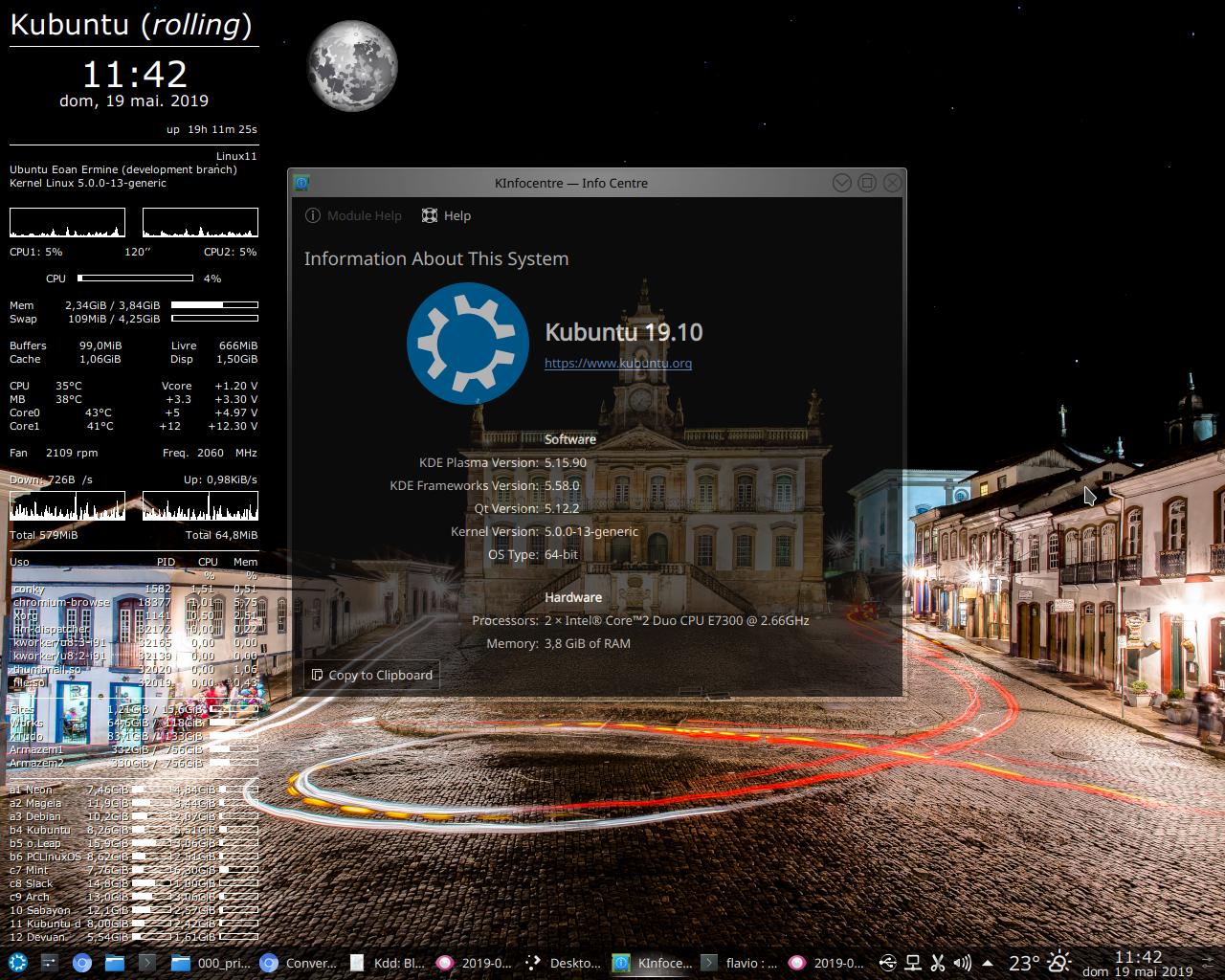The width and height of the screenshot is (1225, 980).
Task: Click the KInfocentre window menu icon
Action: [301, 182]
